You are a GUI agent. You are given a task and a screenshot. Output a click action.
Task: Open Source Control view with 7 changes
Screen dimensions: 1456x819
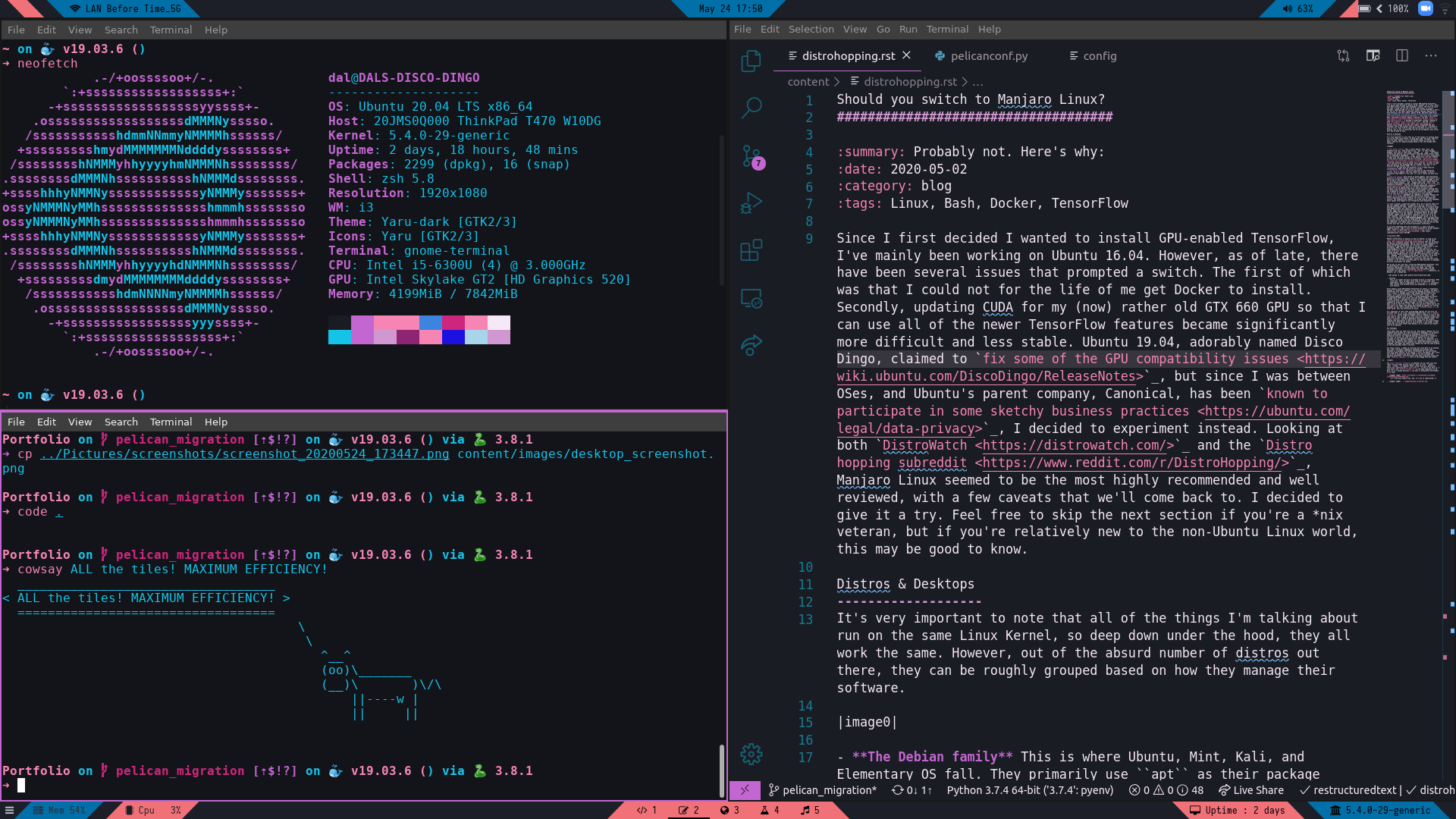(x=752, y=157)
